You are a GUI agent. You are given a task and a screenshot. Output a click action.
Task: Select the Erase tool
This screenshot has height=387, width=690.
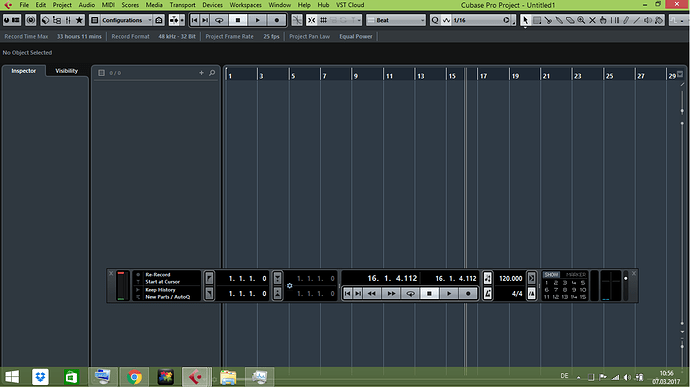570,20
